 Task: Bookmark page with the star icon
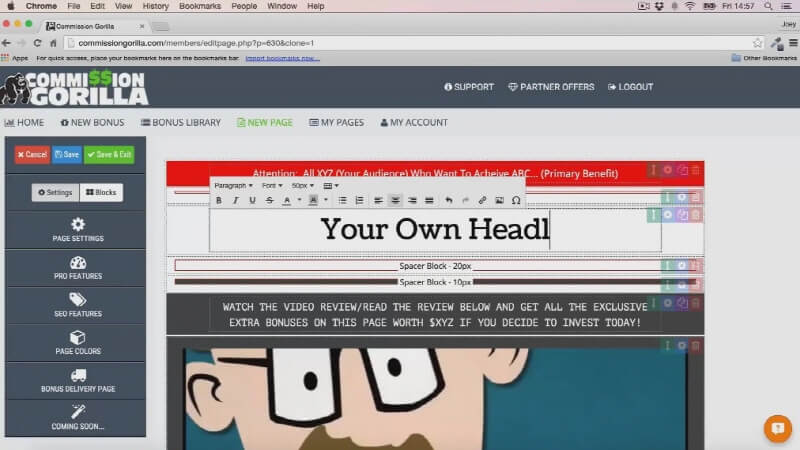pyautogui.click(x=757, y=43)
